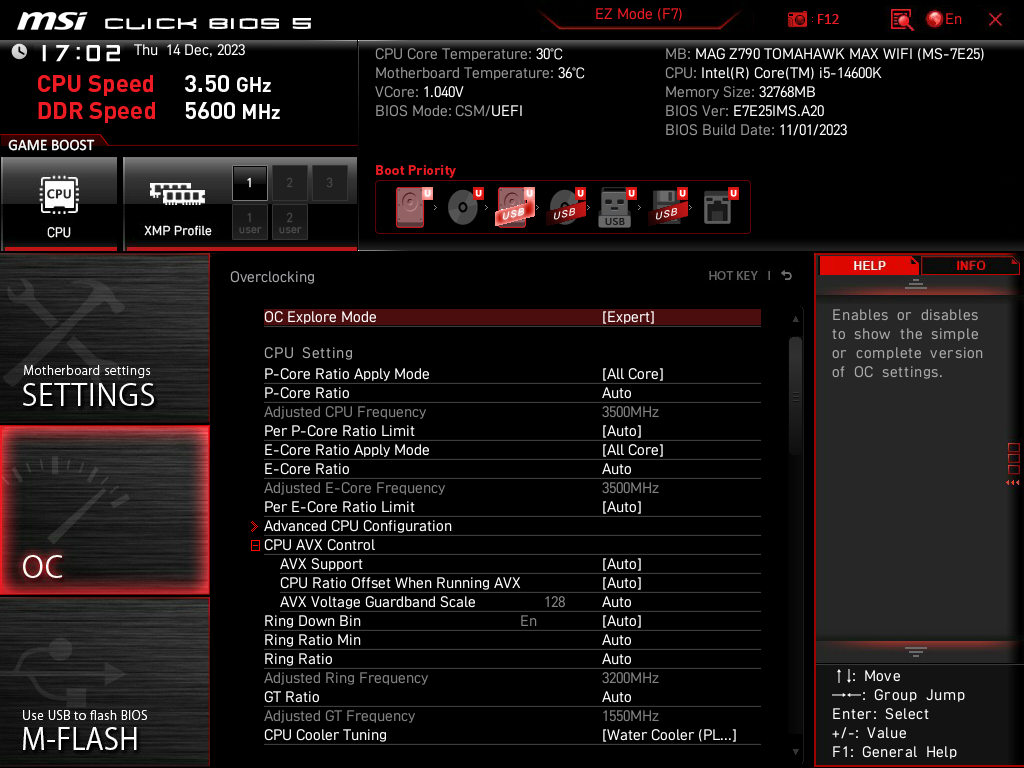The image size is (1024, 768).
Task: Collapse the CPU AVX Control group
Action: pos(255,545)
